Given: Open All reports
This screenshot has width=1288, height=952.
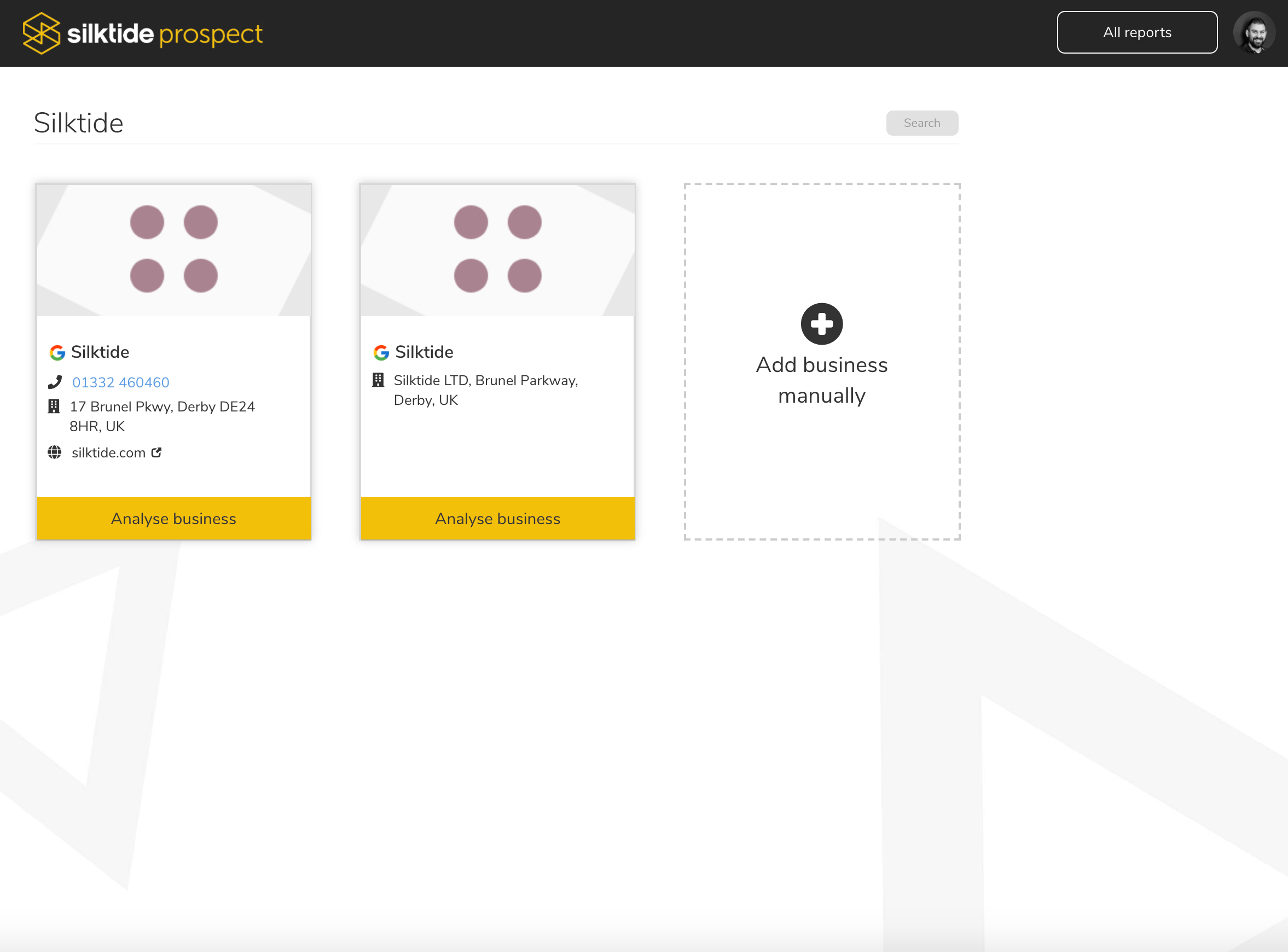Looking at the screenshot, I should click(x=1136, y=32).
